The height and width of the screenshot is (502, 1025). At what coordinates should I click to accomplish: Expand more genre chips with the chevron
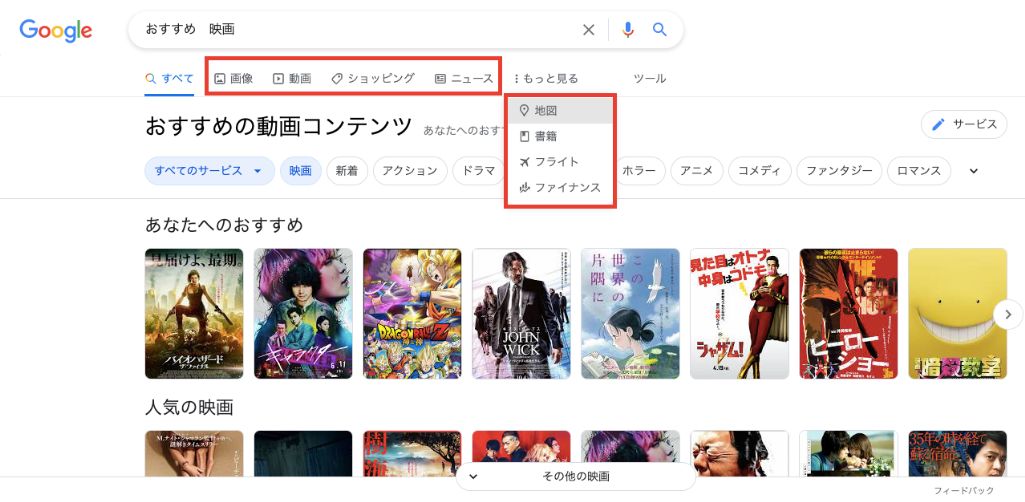[973, 171]
